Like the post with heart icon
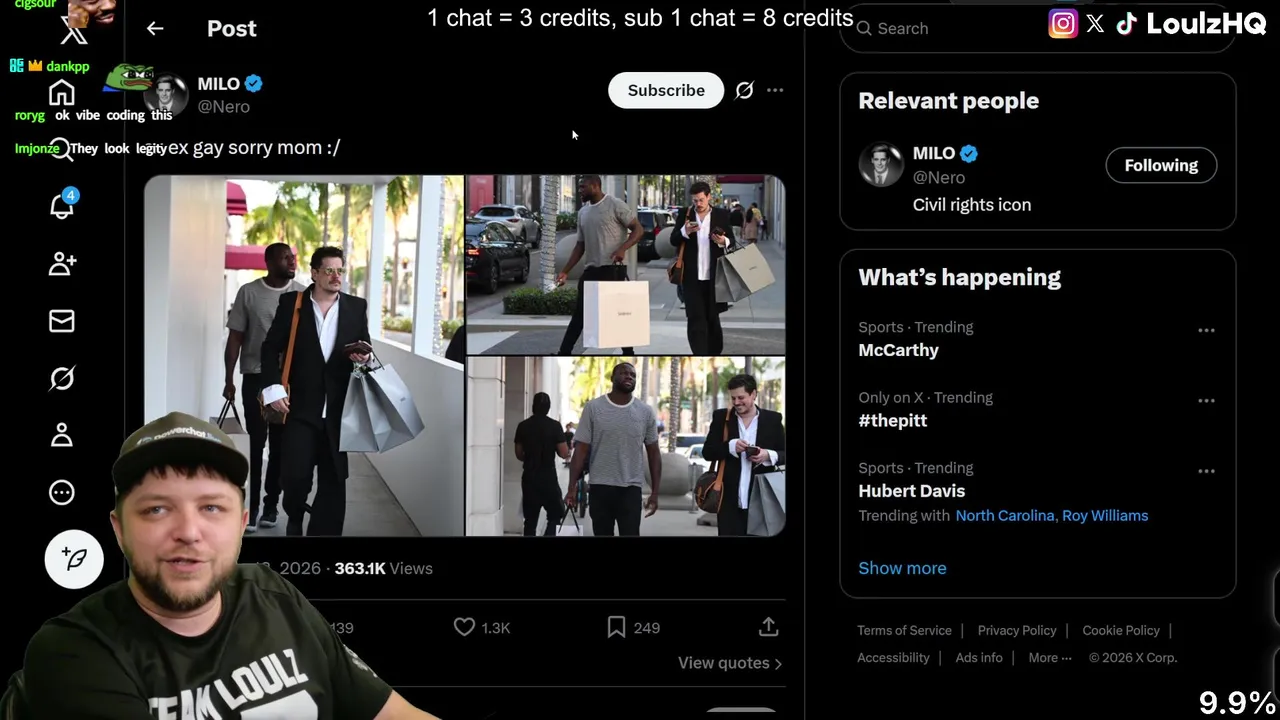Viewport: 1280px width, 720px height. coord(464,627)
